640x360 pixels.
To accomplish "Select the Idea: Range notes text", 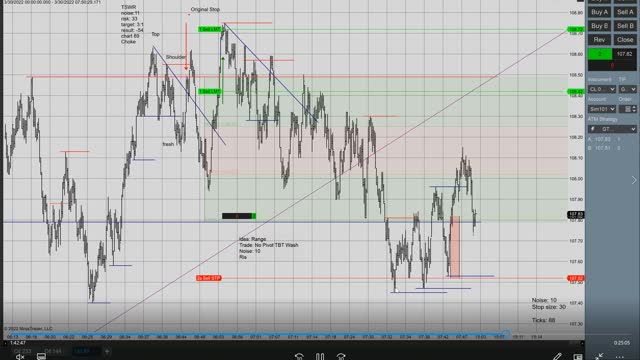I will tap(269, 248).
